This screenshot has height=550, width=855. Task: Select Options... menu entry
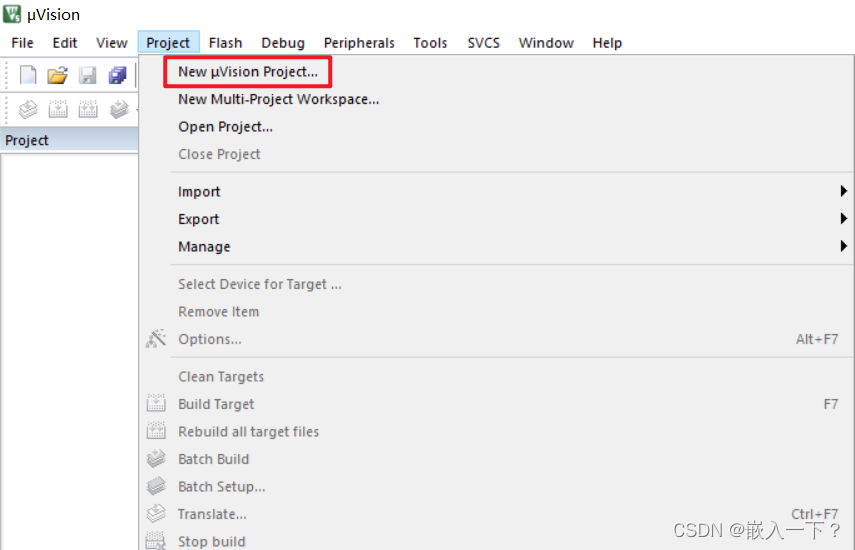click(497, 339)
